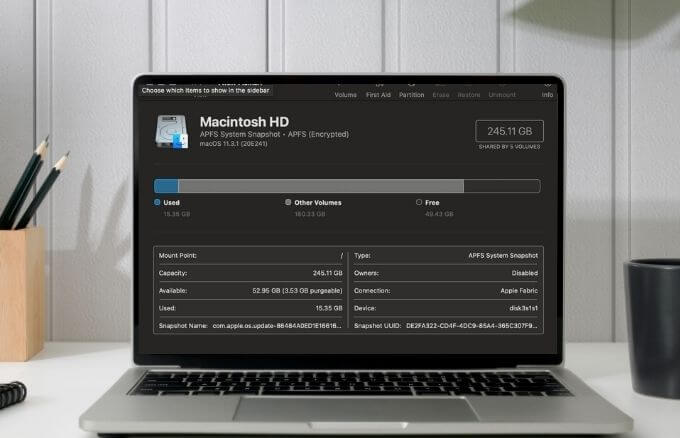Screen dimensions: 680x438
Task: Click the Used legend label
Action: pos(171,203)
